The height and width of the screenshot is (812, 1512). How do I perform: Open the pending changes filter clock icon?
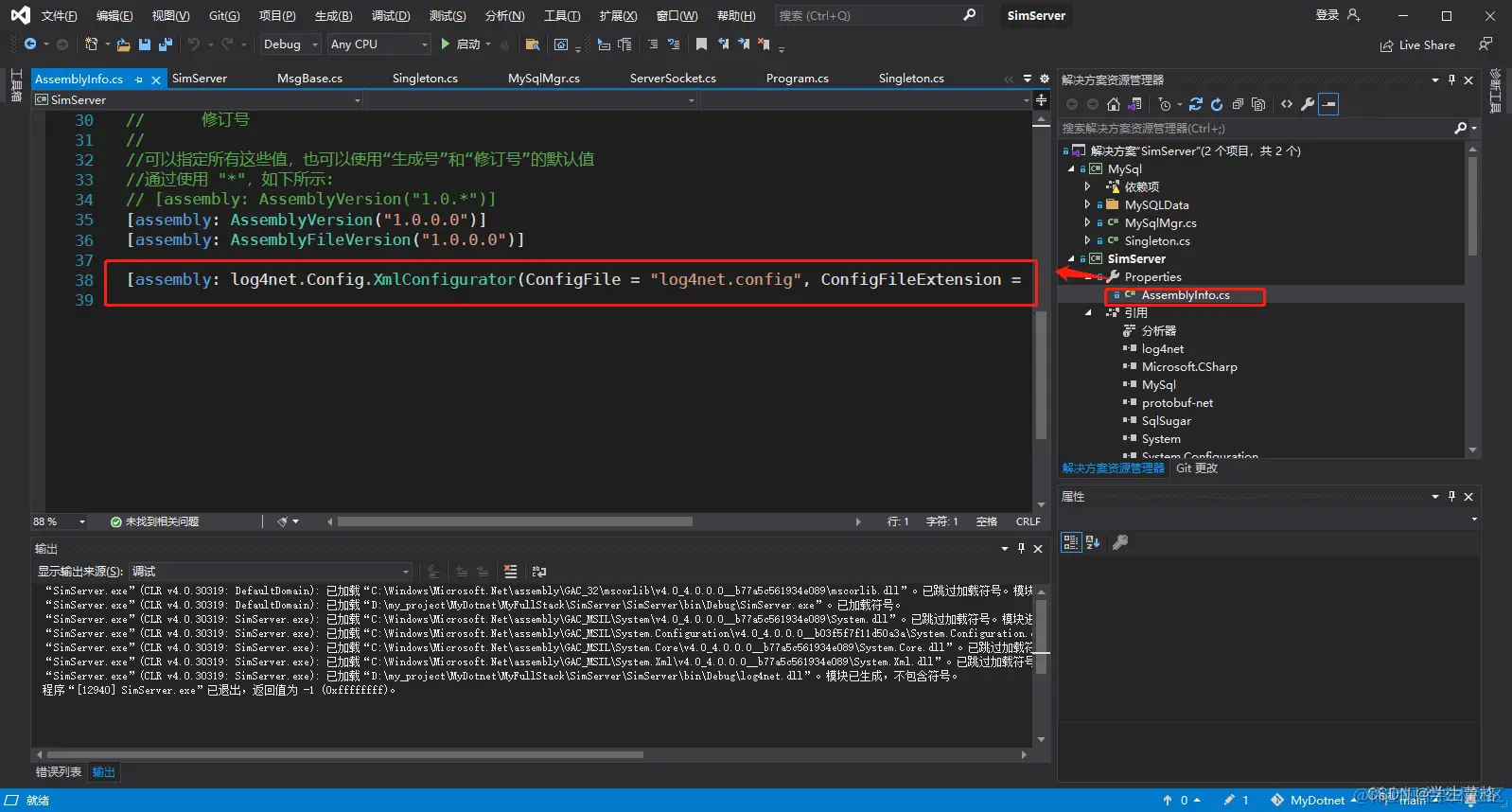click(x=1165, y=104)
